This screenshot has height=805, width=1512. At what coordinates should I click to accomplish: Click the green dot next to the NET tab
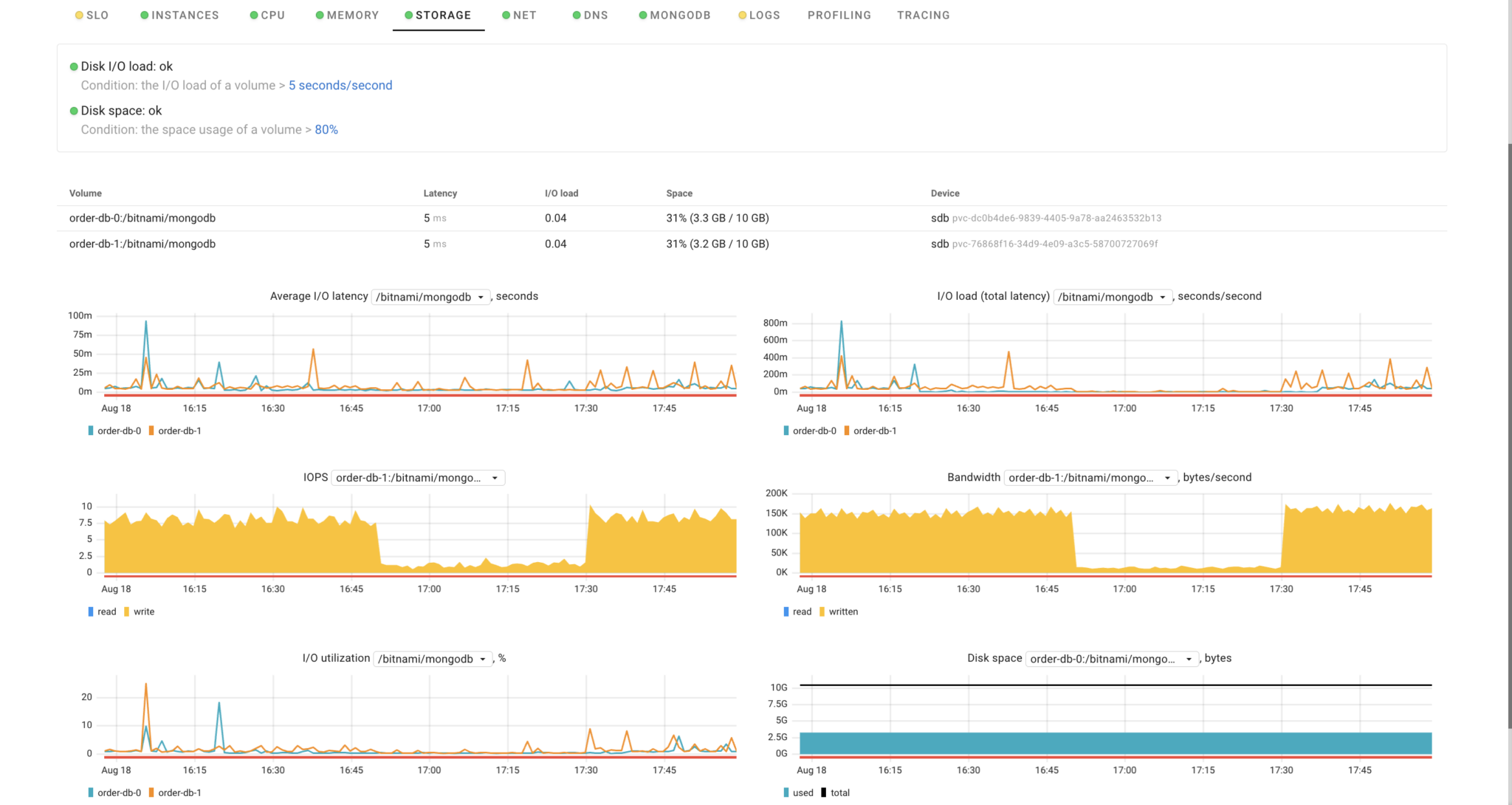[x=506, y=15]
